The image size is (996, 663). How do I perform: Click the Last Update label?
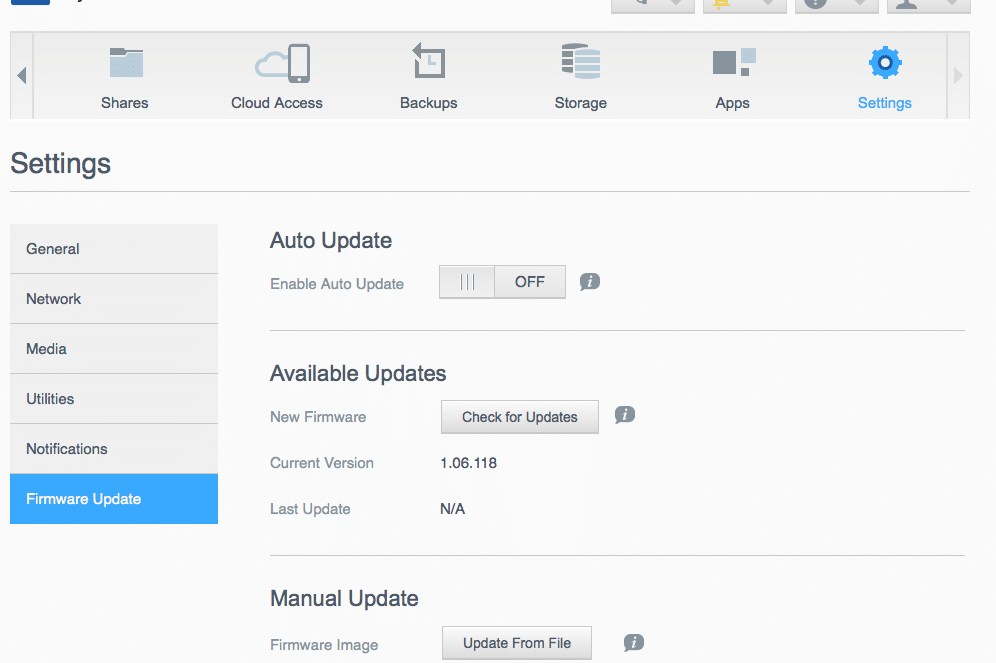pos(311,509)
